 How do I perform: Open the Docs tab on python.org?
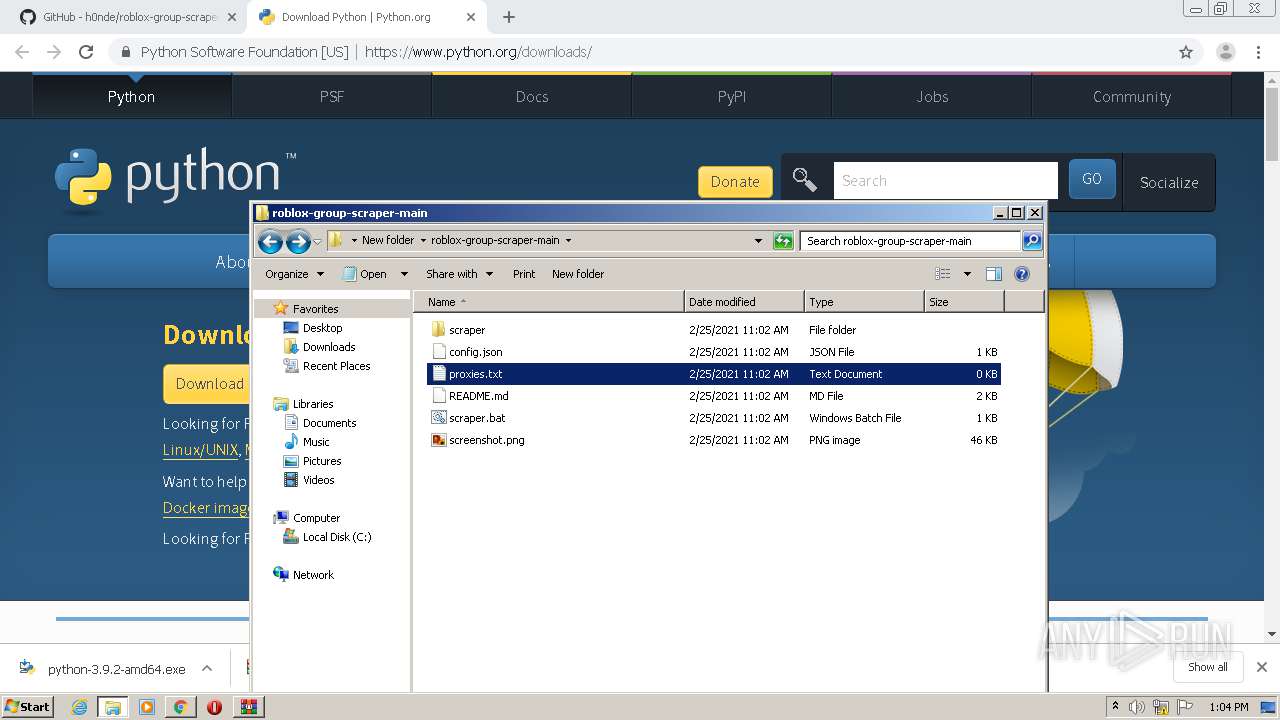coord(532,96)
